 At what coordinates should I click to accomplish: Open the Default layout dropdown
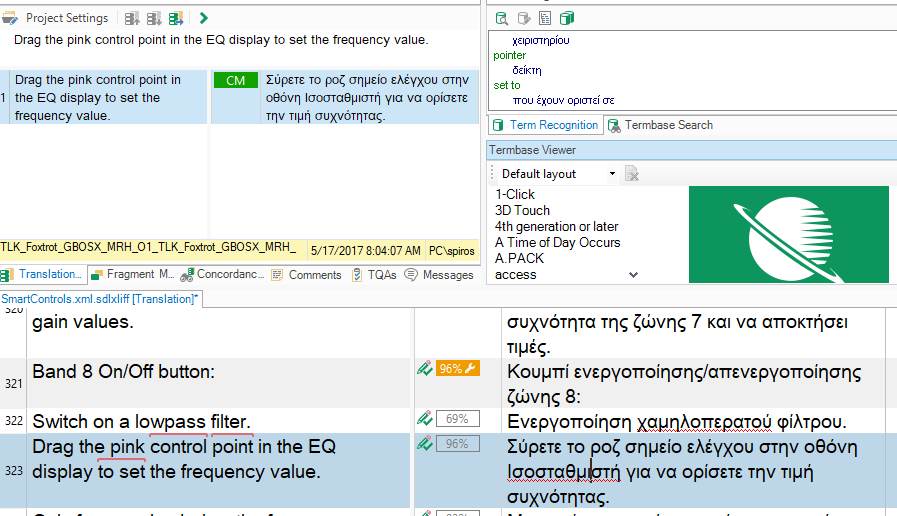pyautogui.click(x=612, y=173)
